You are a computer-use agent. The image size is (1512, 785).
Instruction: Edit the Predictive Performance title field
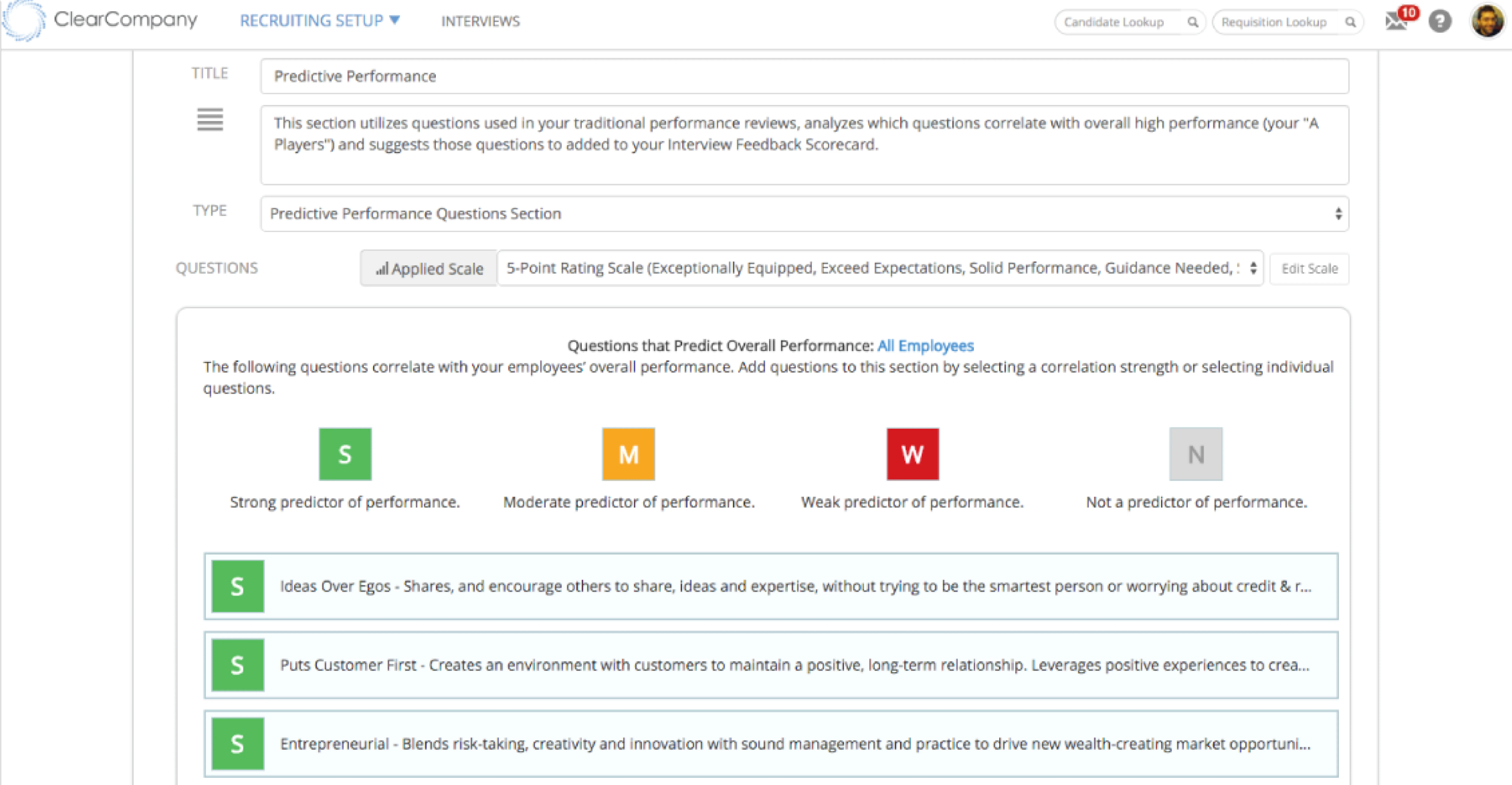click(805, 76)
